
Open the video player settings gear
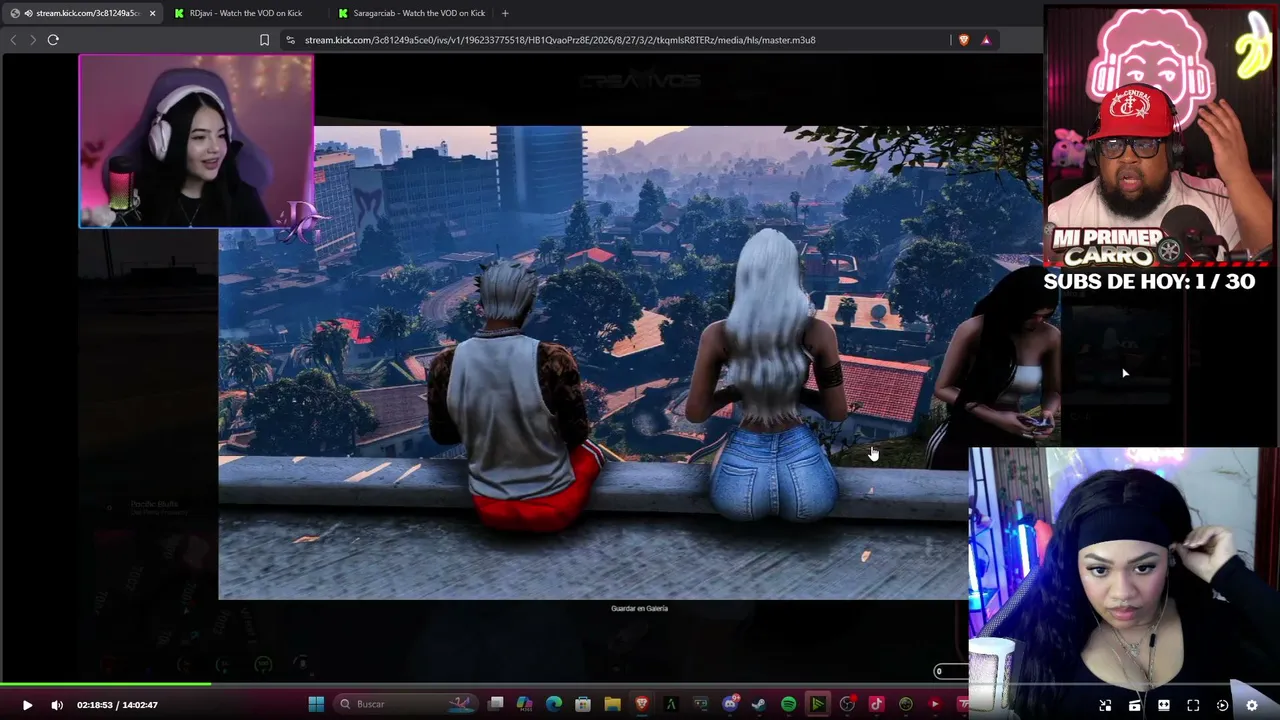(x=1251, y=705)
